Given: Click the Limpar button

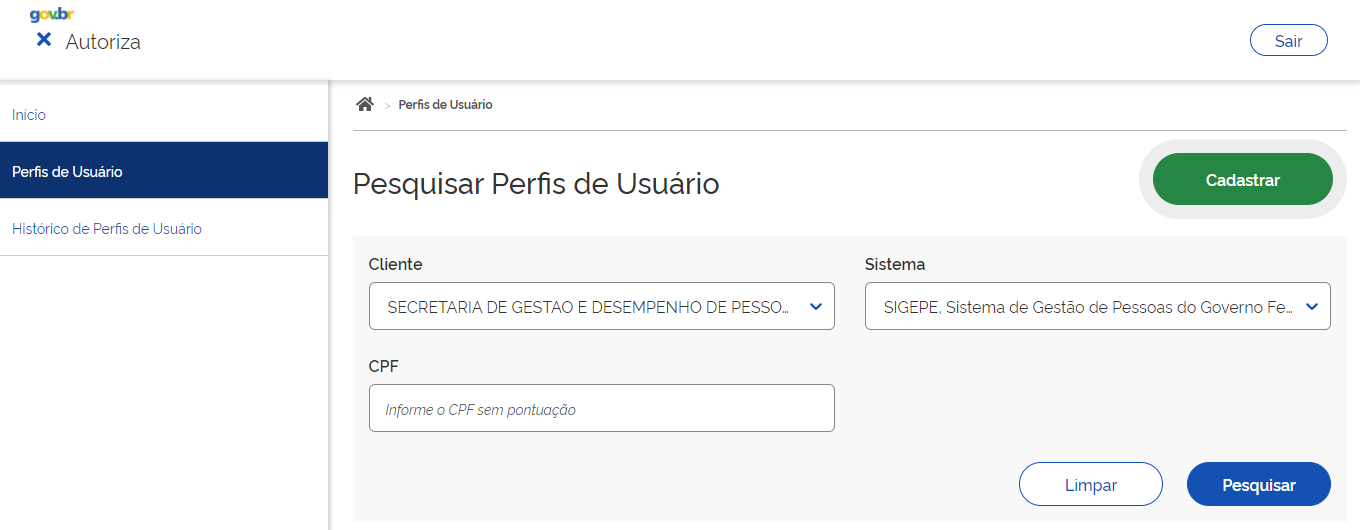Looking at the screenshot, I should coord(1090,485).
